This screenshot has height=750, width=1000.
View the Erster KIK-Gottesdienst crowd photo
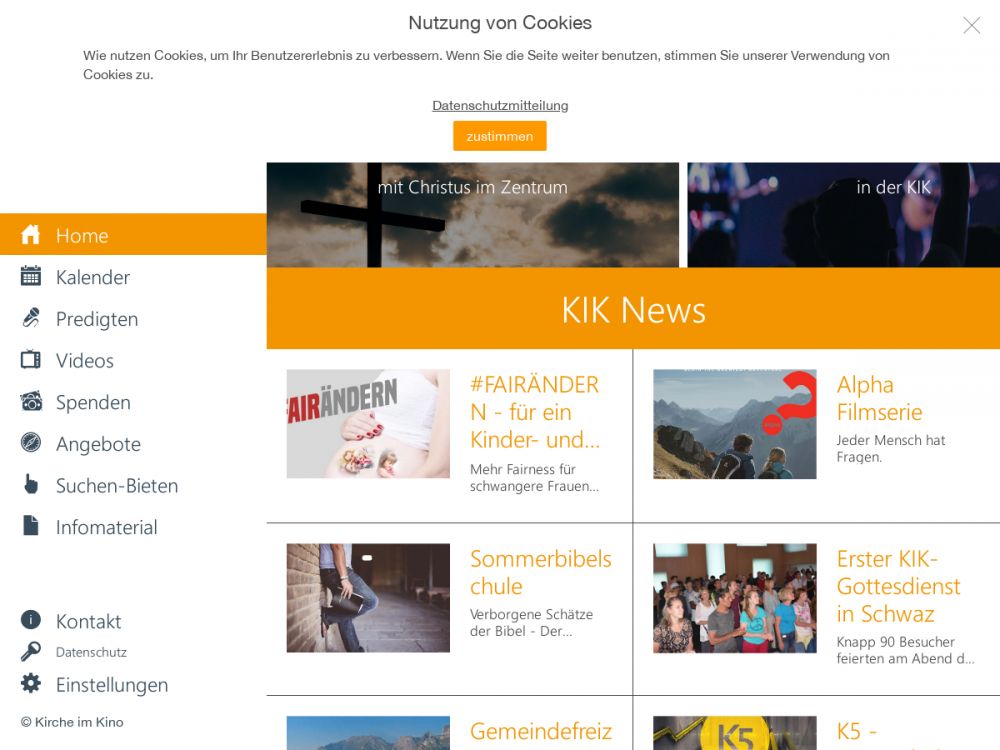(x=734, y=598)
